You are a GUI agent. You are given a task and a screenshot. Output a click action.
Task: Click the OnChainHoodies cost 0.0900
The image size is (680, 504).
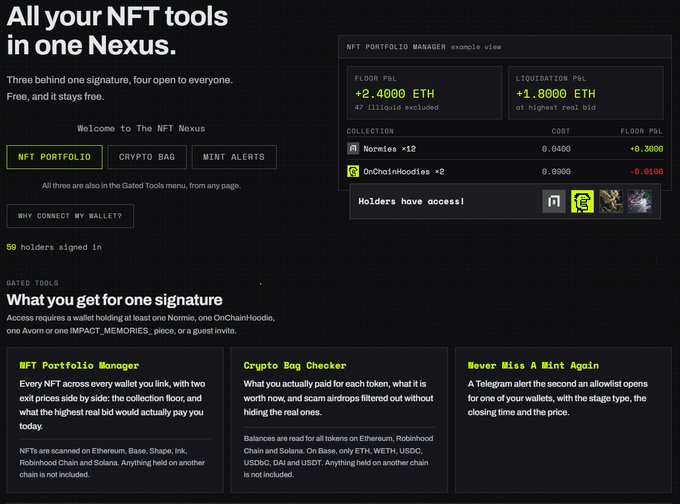(x=556, y=172)
